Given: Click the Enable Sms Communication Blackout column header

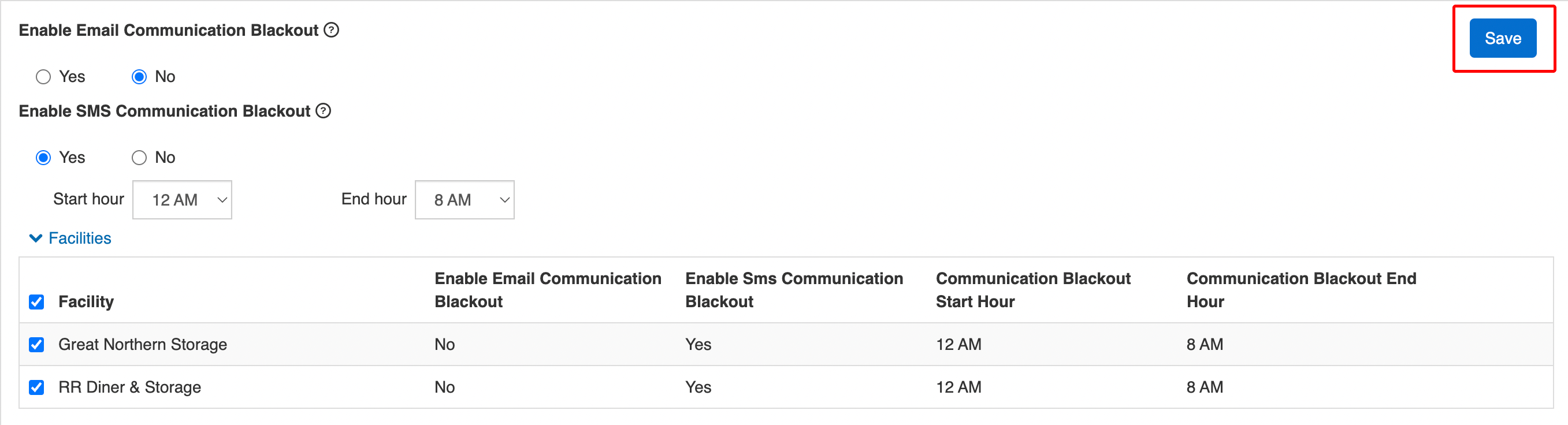Looking at the screenshot, I should point(794,290).
